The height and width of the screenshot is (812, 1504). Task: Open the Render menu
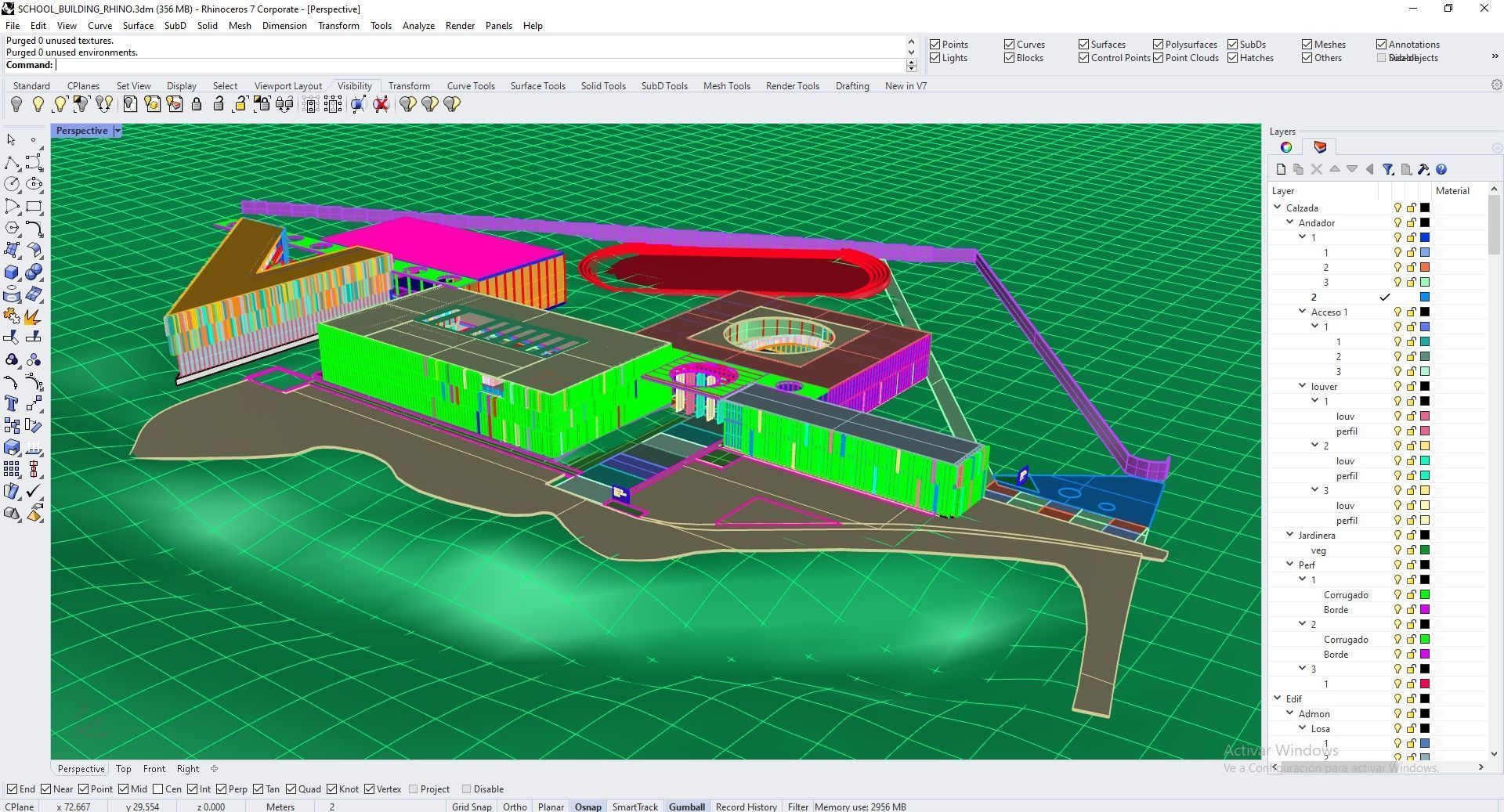tap(460, 26)
